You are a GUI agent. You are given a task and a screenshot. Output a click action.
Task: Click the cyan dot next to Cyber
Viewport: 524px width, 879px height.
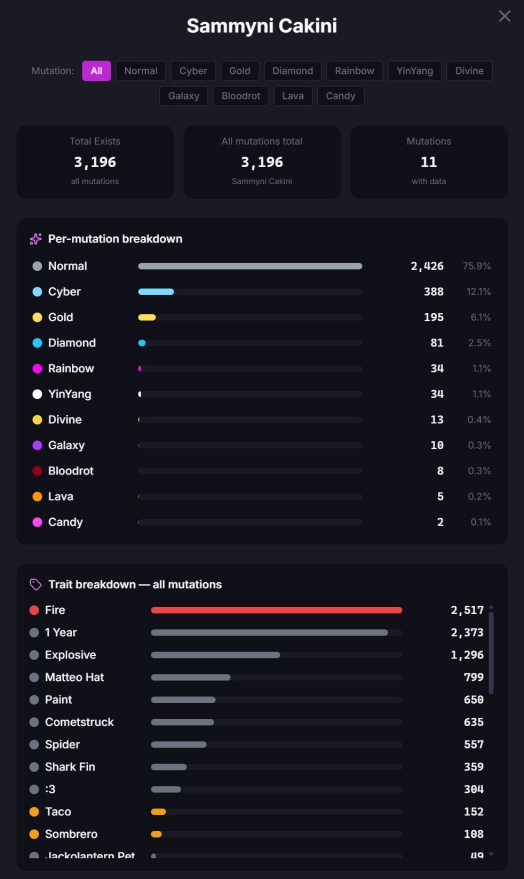point(37,292)
